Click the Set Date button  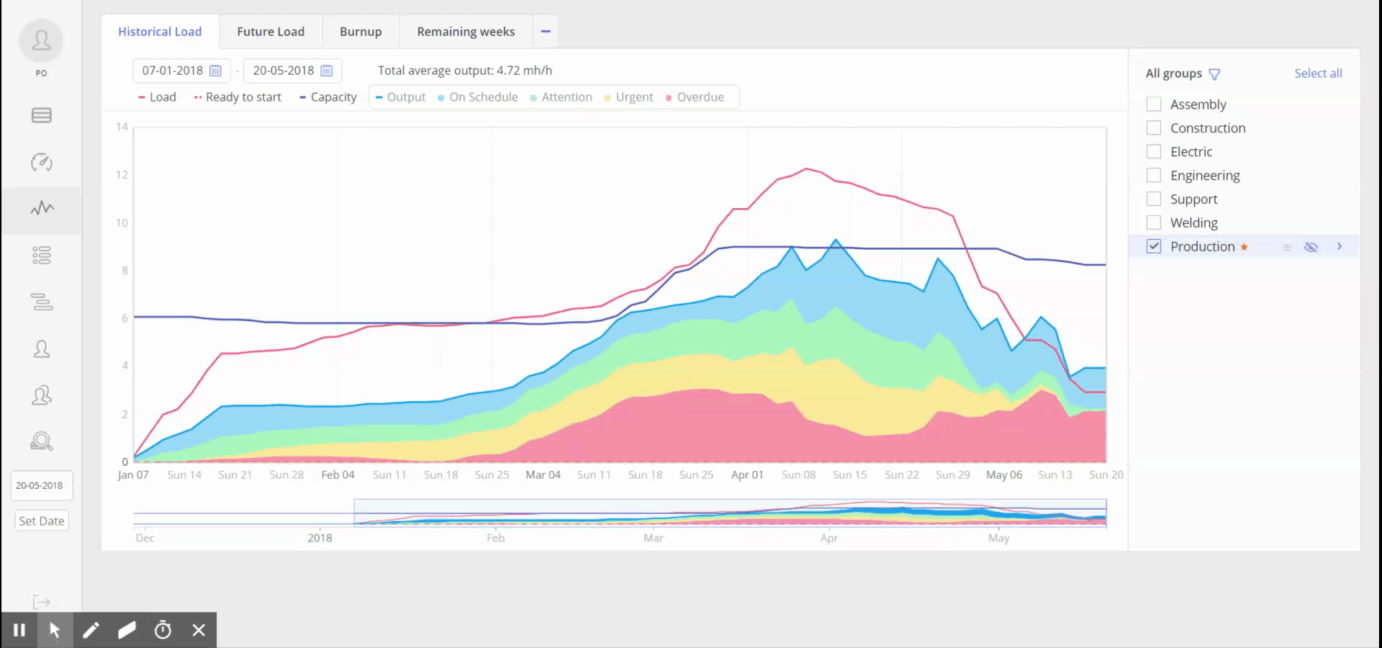tap(41, 521)
